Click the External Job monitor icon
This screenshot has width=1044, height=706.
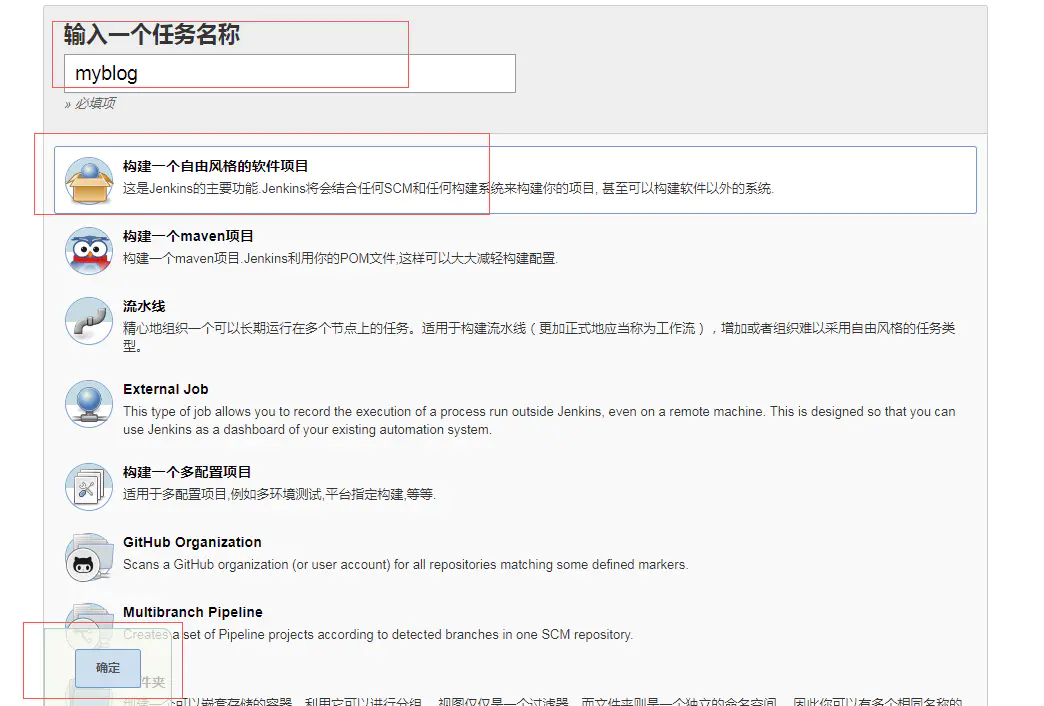point(89,404)
